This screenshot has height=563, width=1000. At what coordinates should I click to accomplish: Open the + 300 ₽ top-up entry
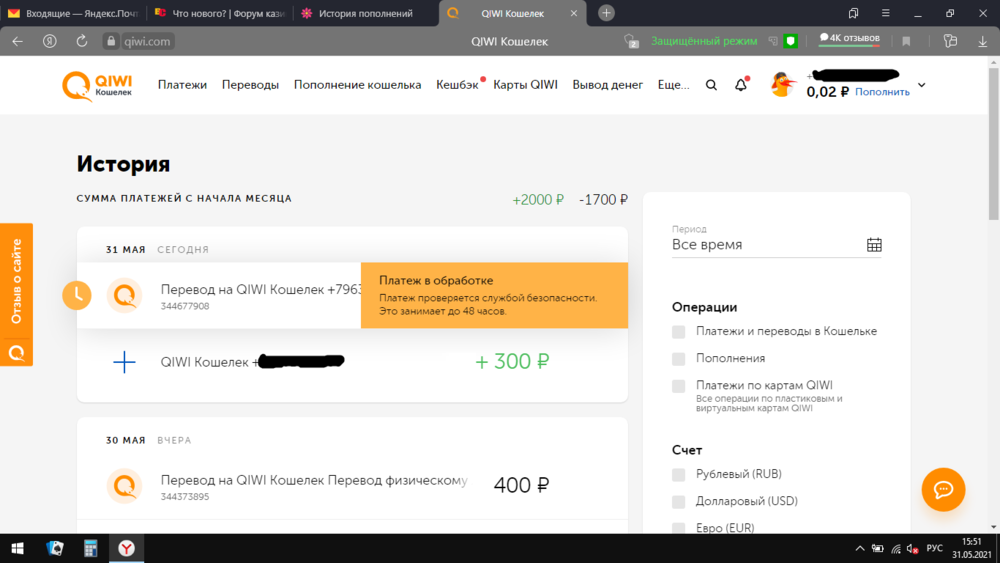(352, 362)
